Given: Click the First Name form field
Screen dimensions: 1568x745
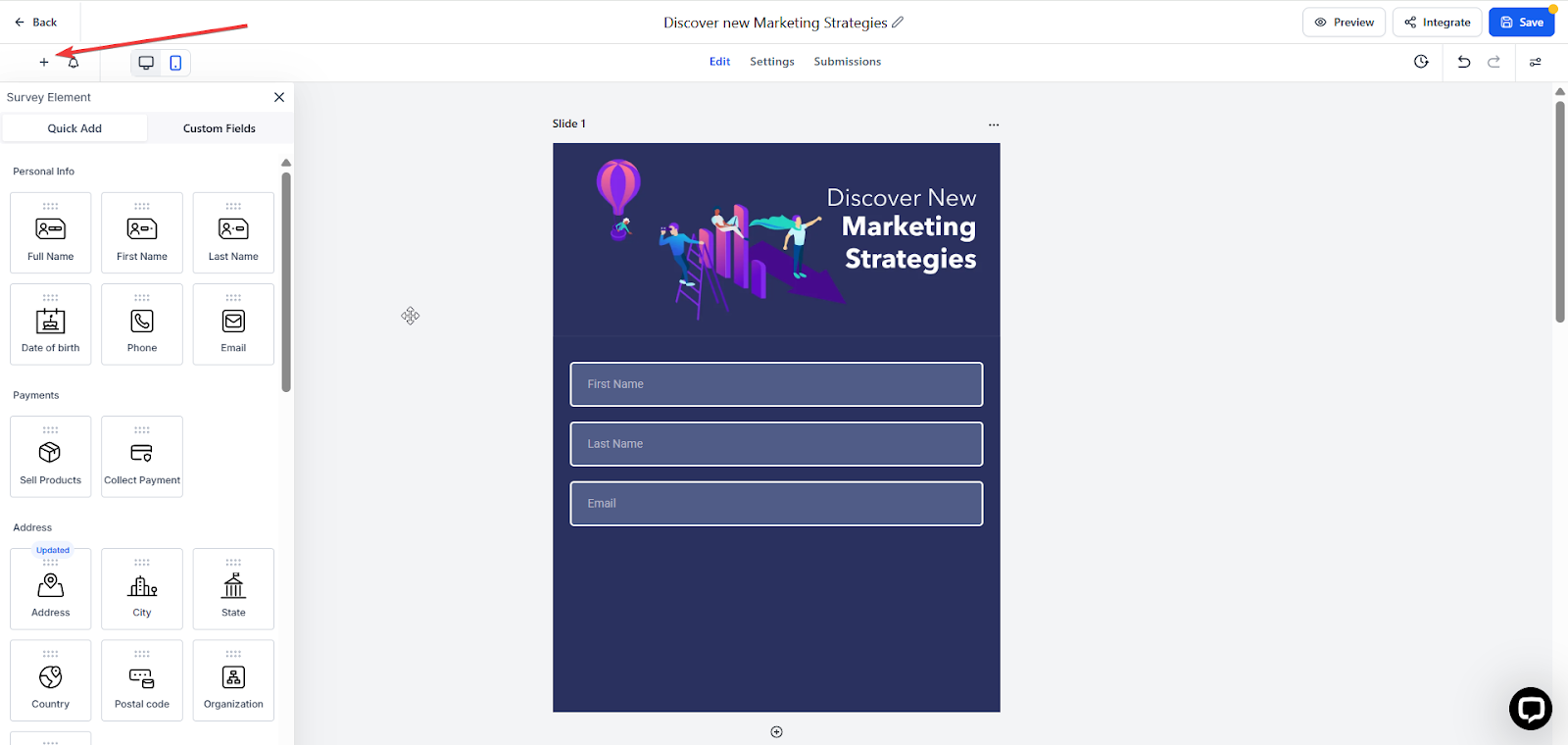Looking at the screenshot, I should point(776,384).
